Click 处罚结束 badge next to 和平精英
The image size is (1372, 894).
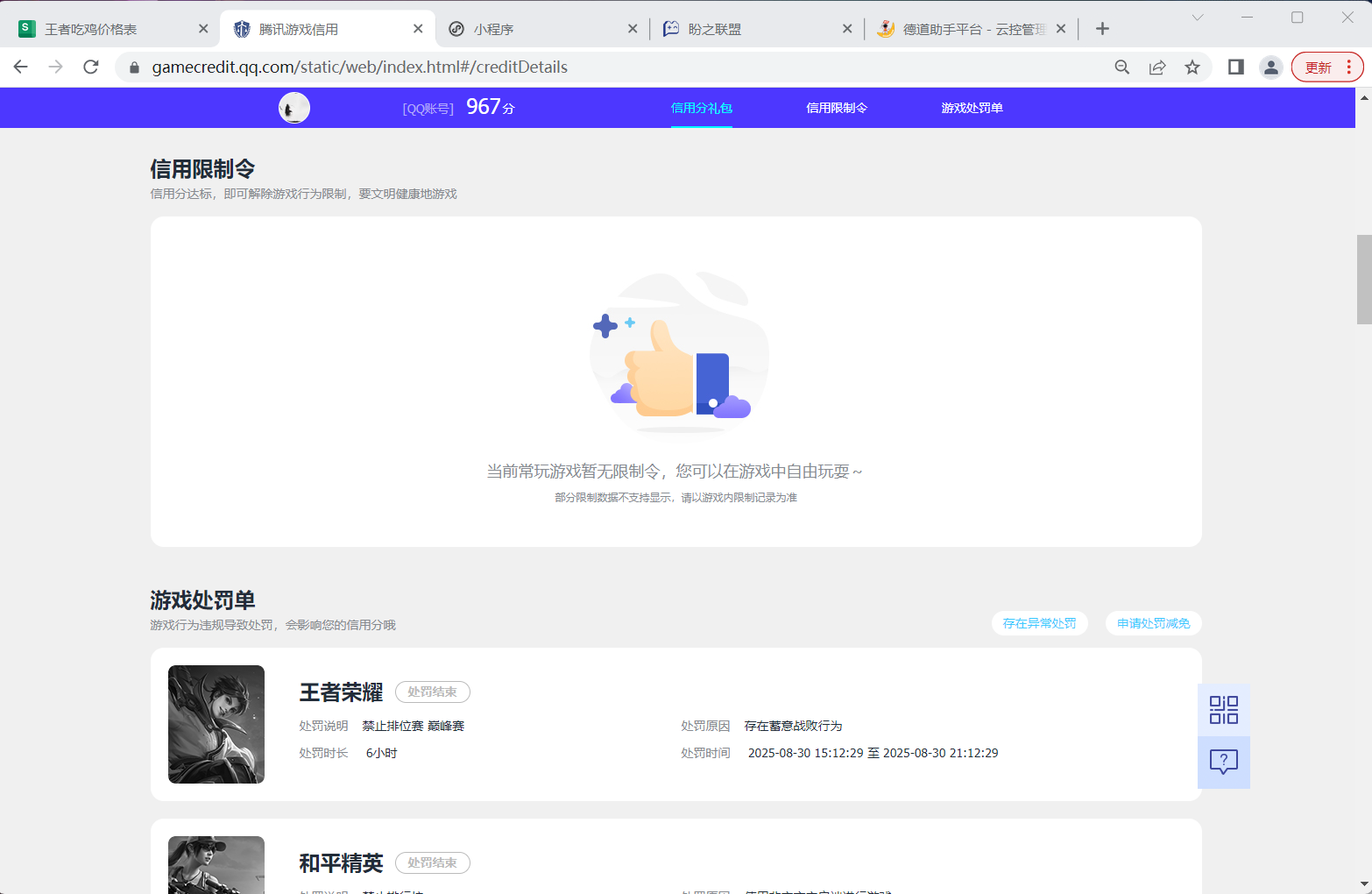click(x=433, y=863)
